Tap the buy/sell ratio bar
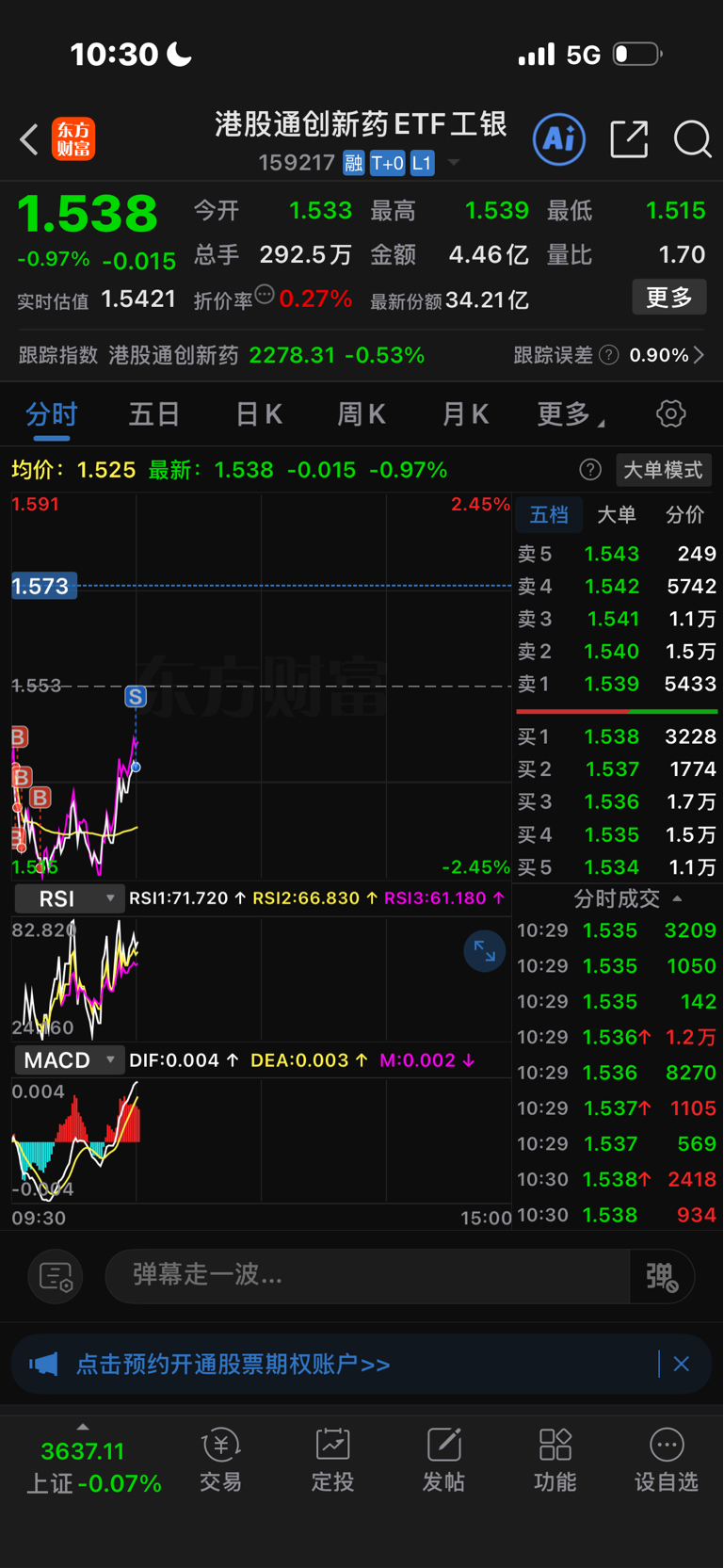The height and width of the screenshot is (1568, 724). coord(617,711)
